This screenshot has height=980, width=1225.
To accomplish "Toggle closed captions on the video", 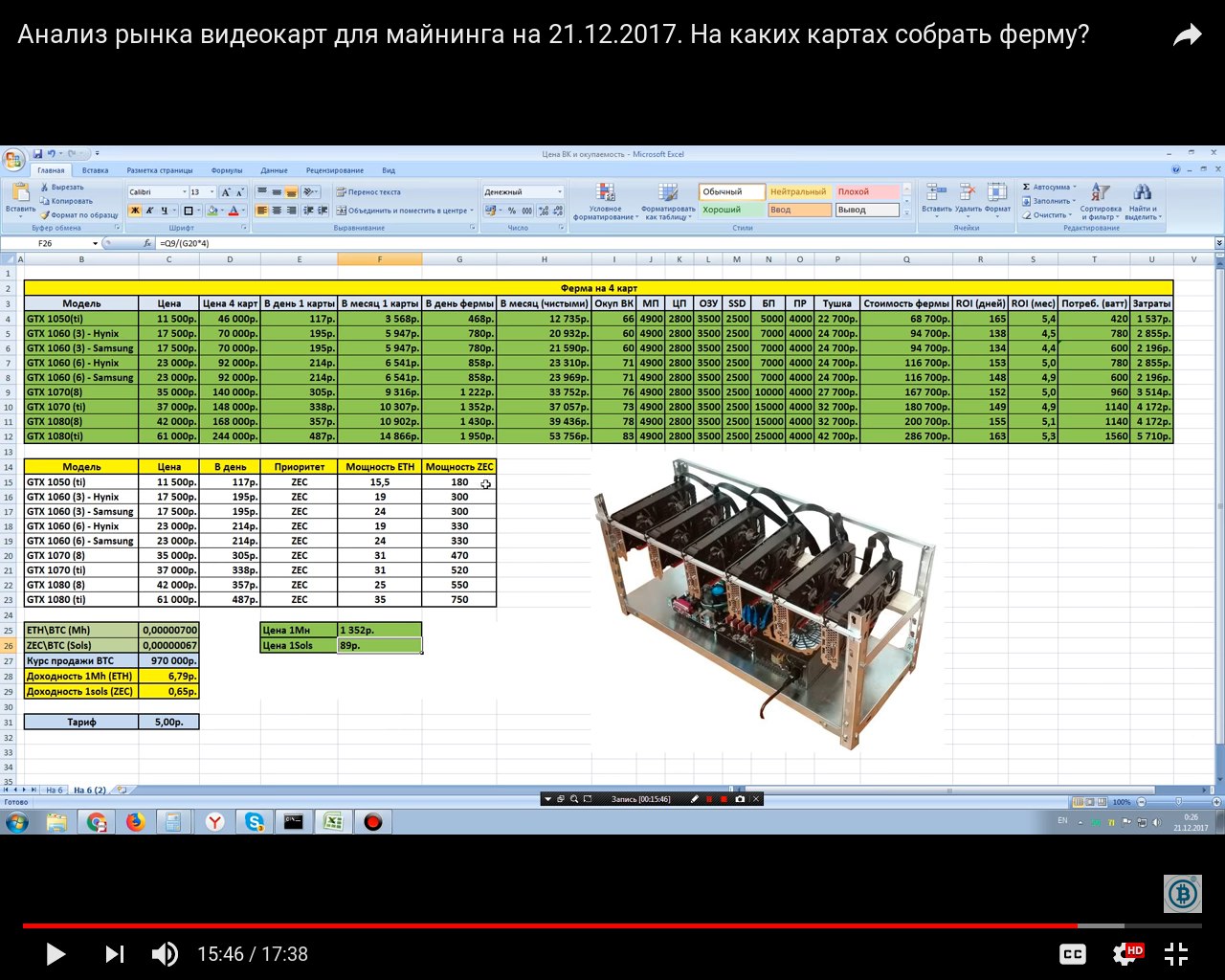I will [1073, 954].
